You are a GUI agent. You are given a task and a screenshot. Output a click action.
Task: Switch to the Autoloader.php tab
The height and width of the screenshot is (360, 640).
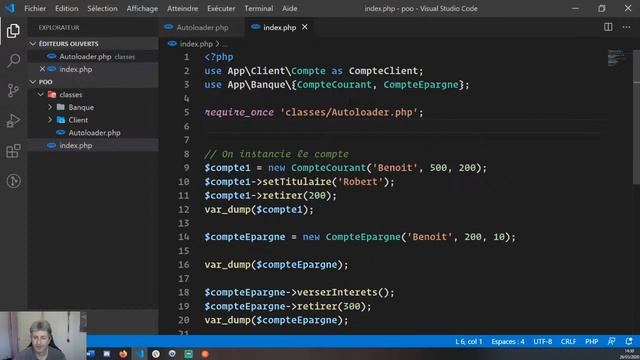(x=202, y=27)
